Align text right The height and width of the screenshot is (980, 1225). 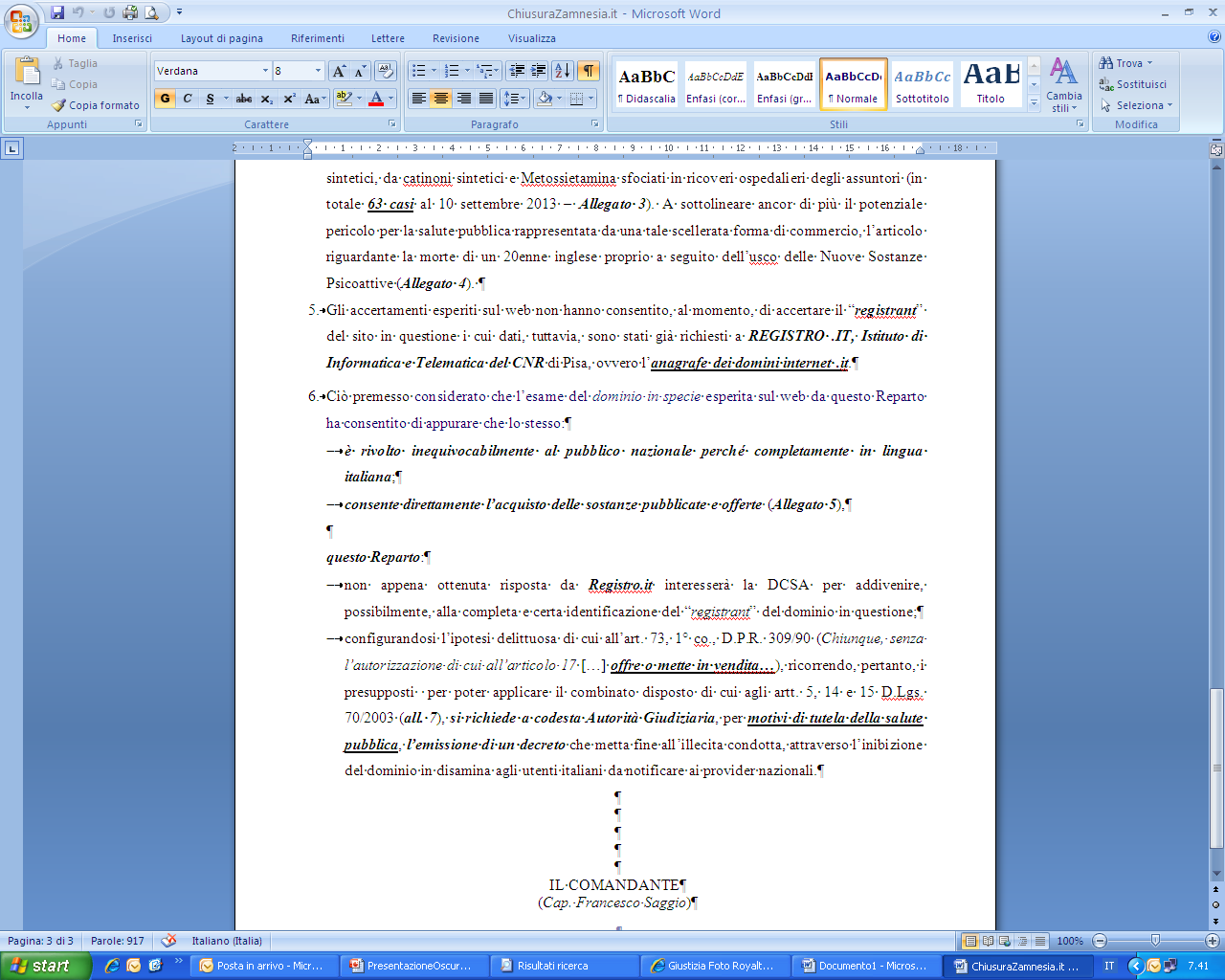tap(464, 99)
